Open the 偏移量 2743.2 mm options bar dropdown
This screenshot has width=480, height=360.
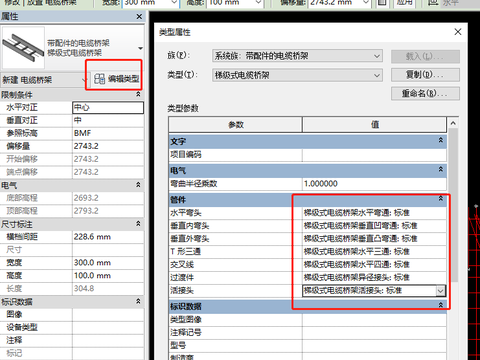click(x=366, y=3)
